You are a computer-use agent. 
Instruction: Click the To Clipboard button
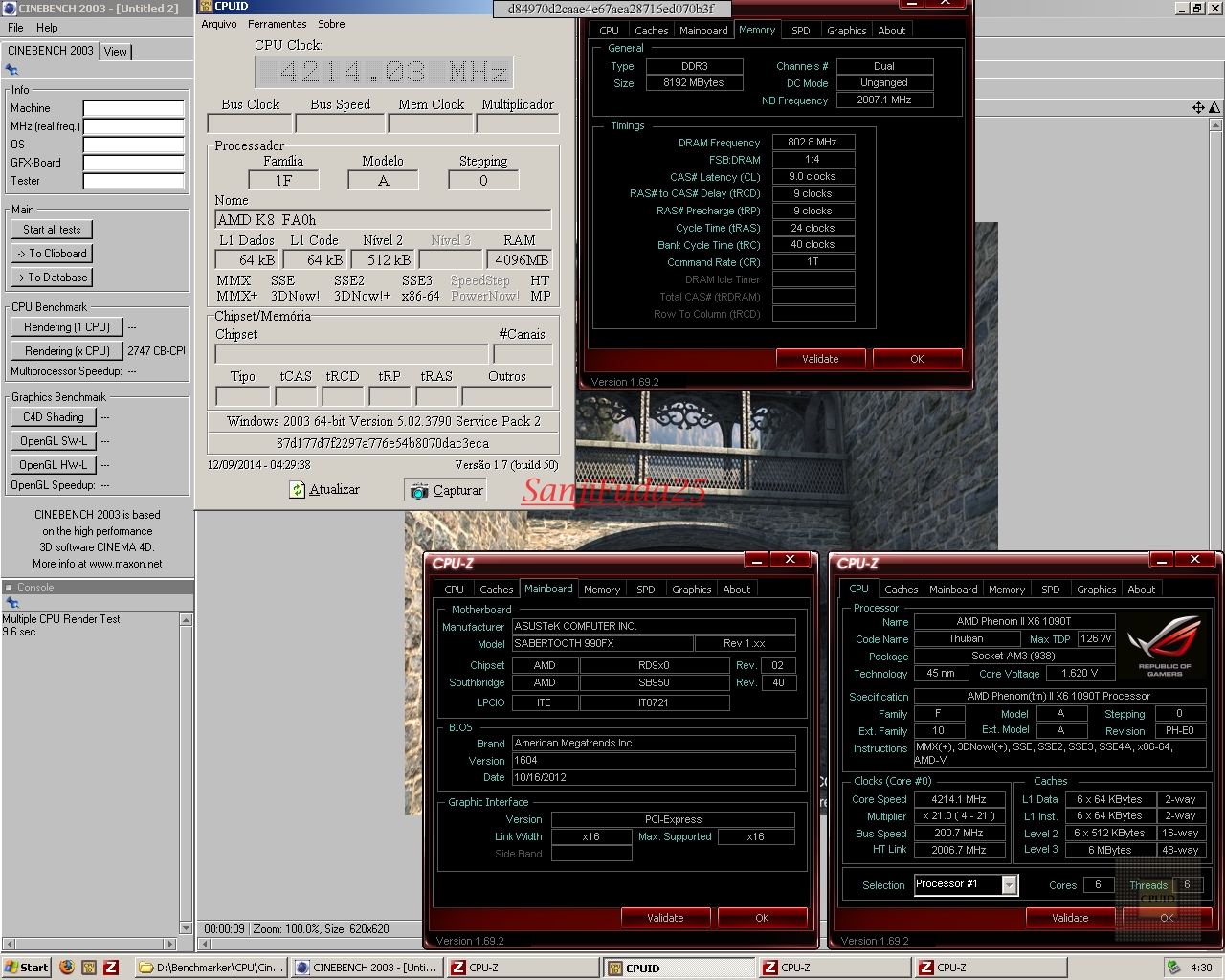coord(52,254)
